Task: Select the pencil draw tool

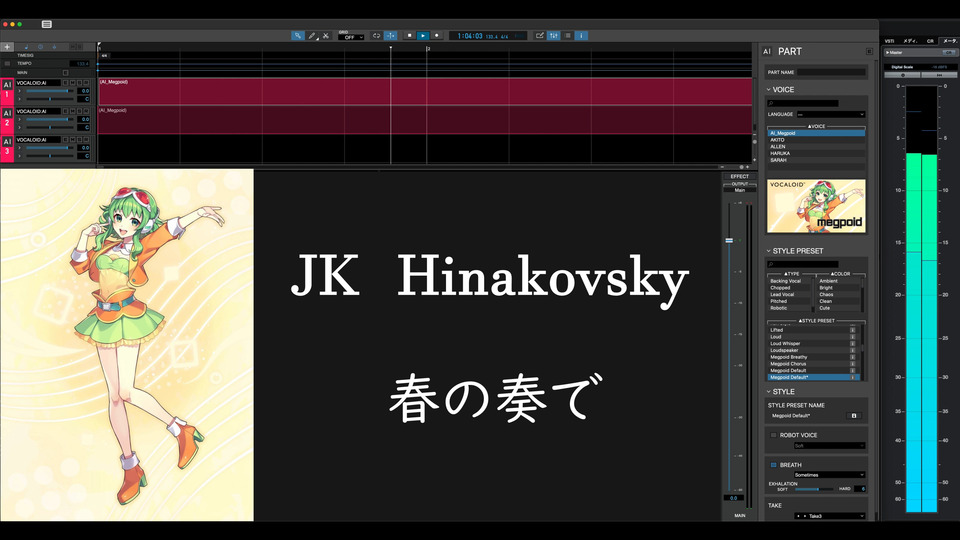Action: coord(312,36)
